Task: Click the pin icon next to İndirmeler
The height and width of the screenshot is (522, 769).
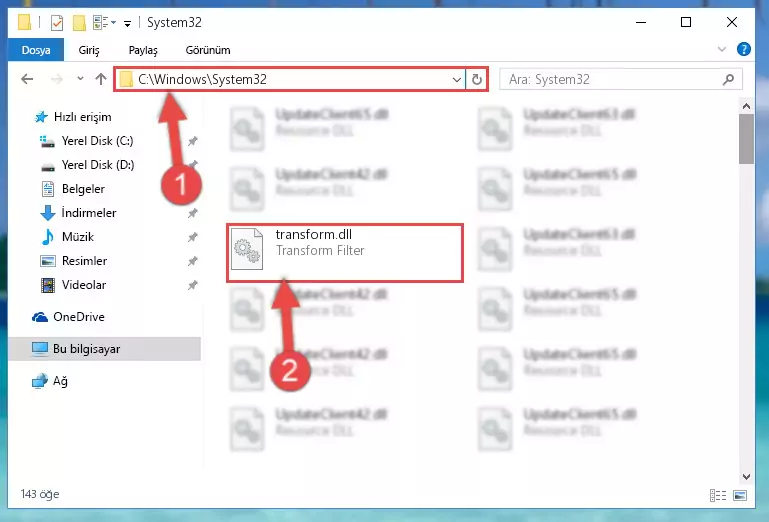Action: coord(192,213)
